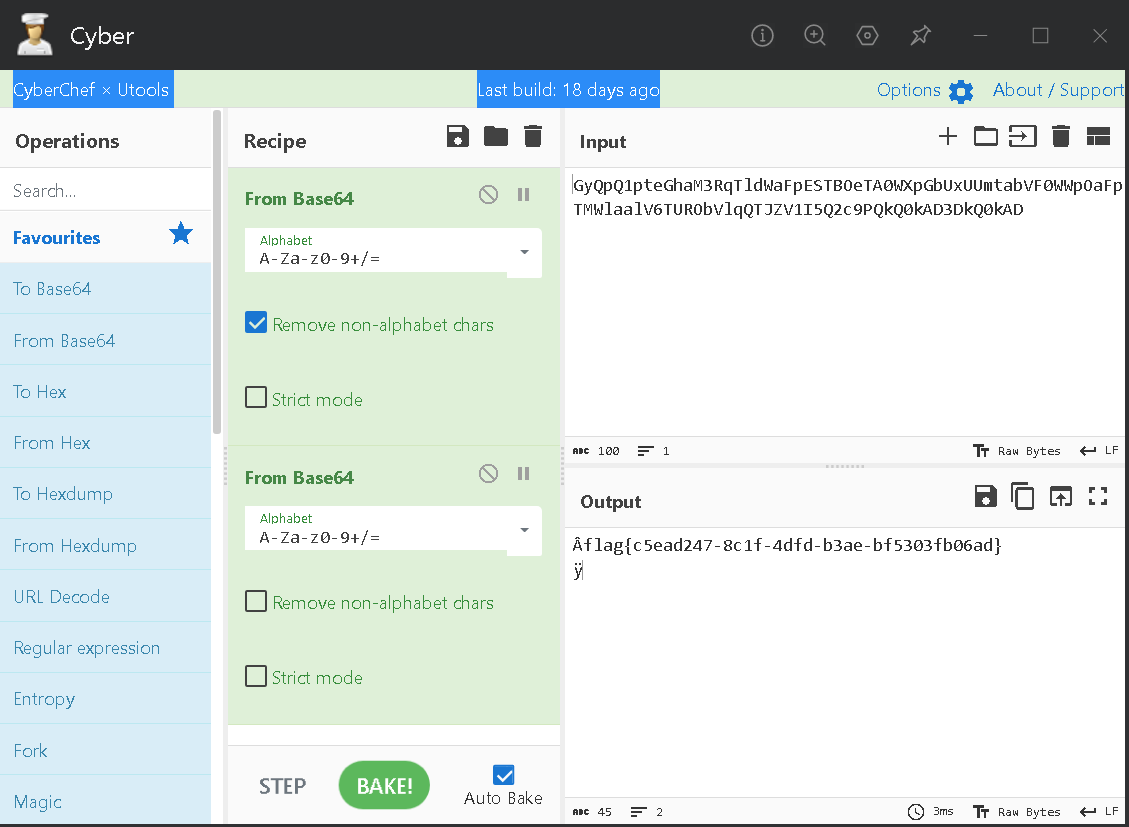
Task: Reset the pane layout icon in Input header
Action: (x=1098, y=136)
